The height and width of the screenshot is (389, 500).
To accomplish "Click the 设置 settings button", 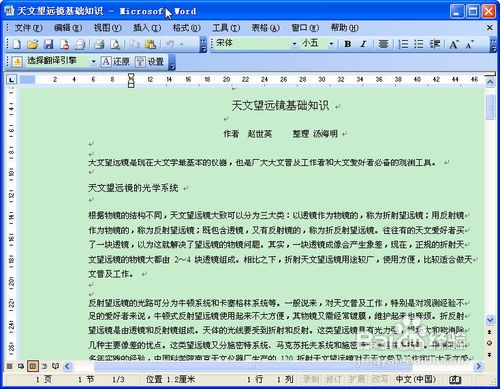I will [x=150, y=62].
